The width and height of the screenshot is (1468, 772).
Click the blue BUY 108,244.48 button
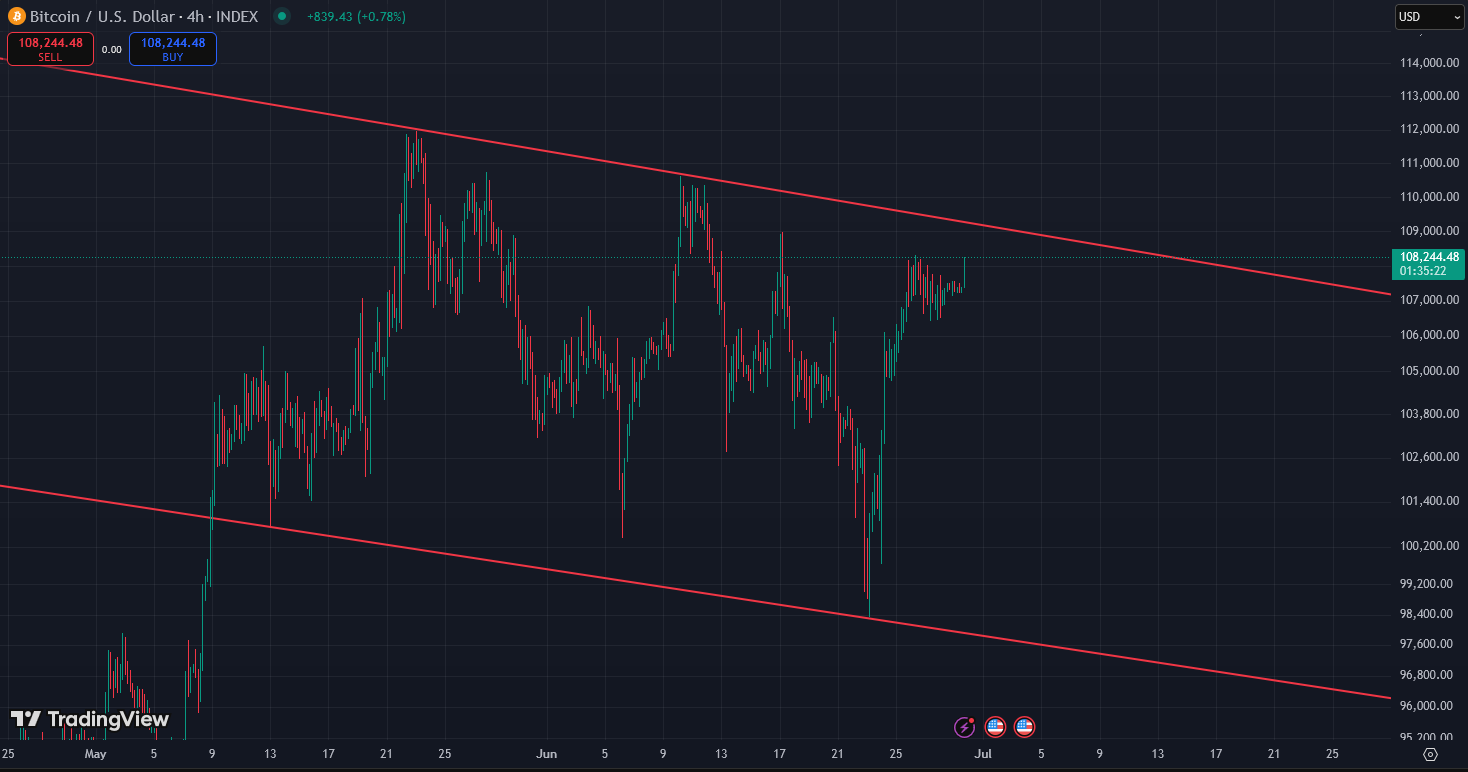(x=172, y=49)
